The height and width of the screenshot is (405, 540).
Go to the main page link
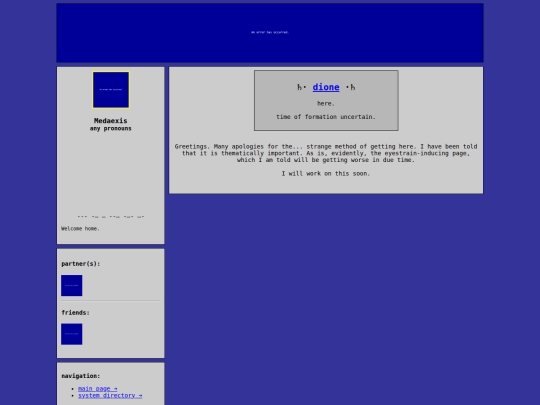tap(97, 388)
